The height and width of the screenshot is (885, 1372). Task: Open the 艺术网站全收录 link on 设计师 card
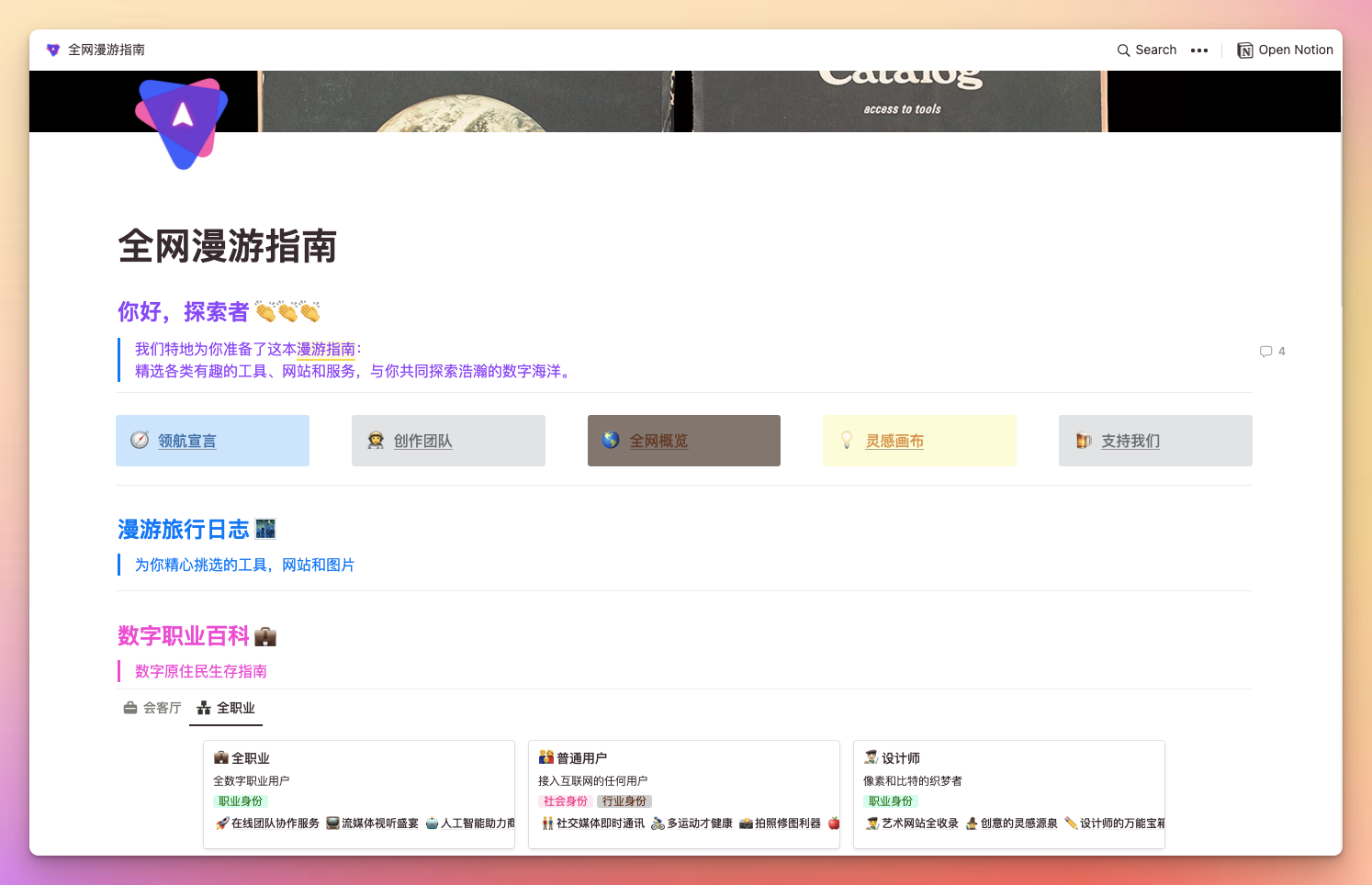pyautogui.click(x=918, y=823)
